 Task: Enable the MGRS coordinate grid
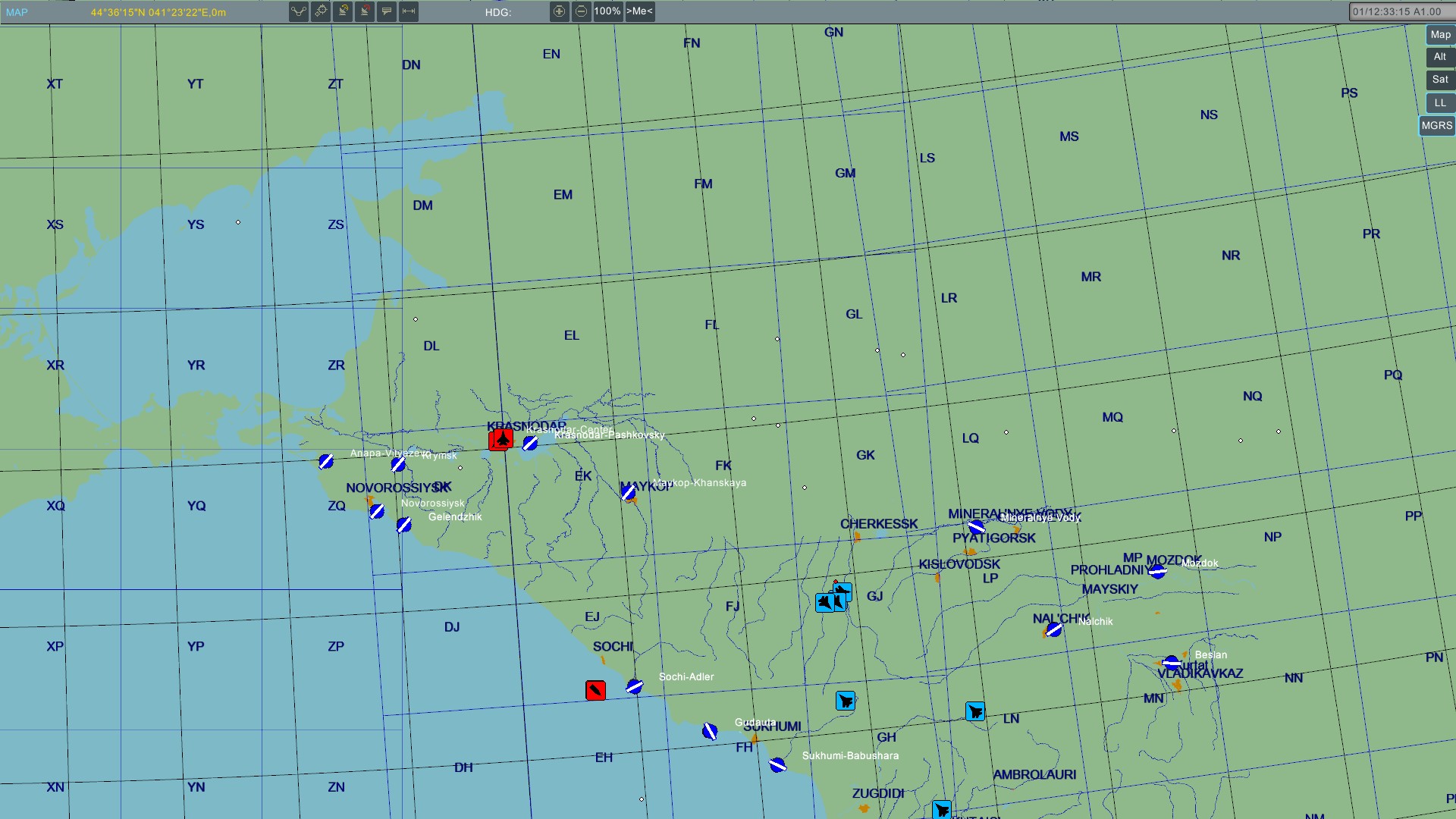coord(1437,126)
